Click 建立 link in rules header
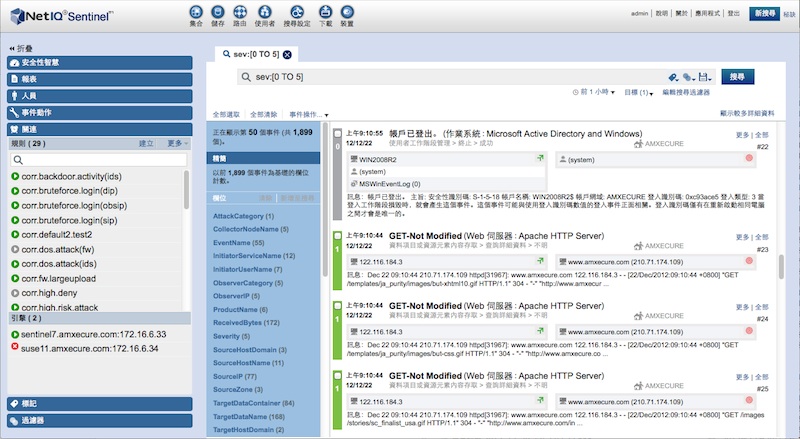Viewport: 800px width, 439px height. pyautogui.click(x=146, y=143)
